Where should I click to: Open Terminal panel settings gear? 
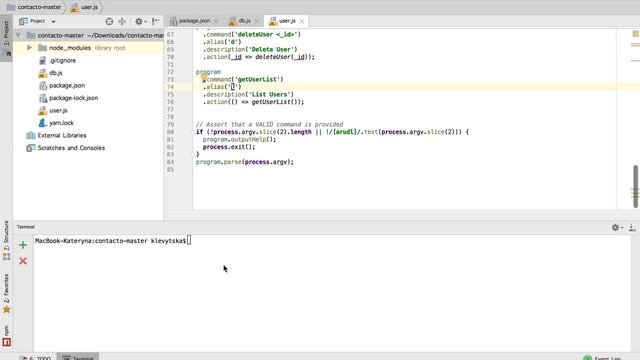click(x=616, y=227)
